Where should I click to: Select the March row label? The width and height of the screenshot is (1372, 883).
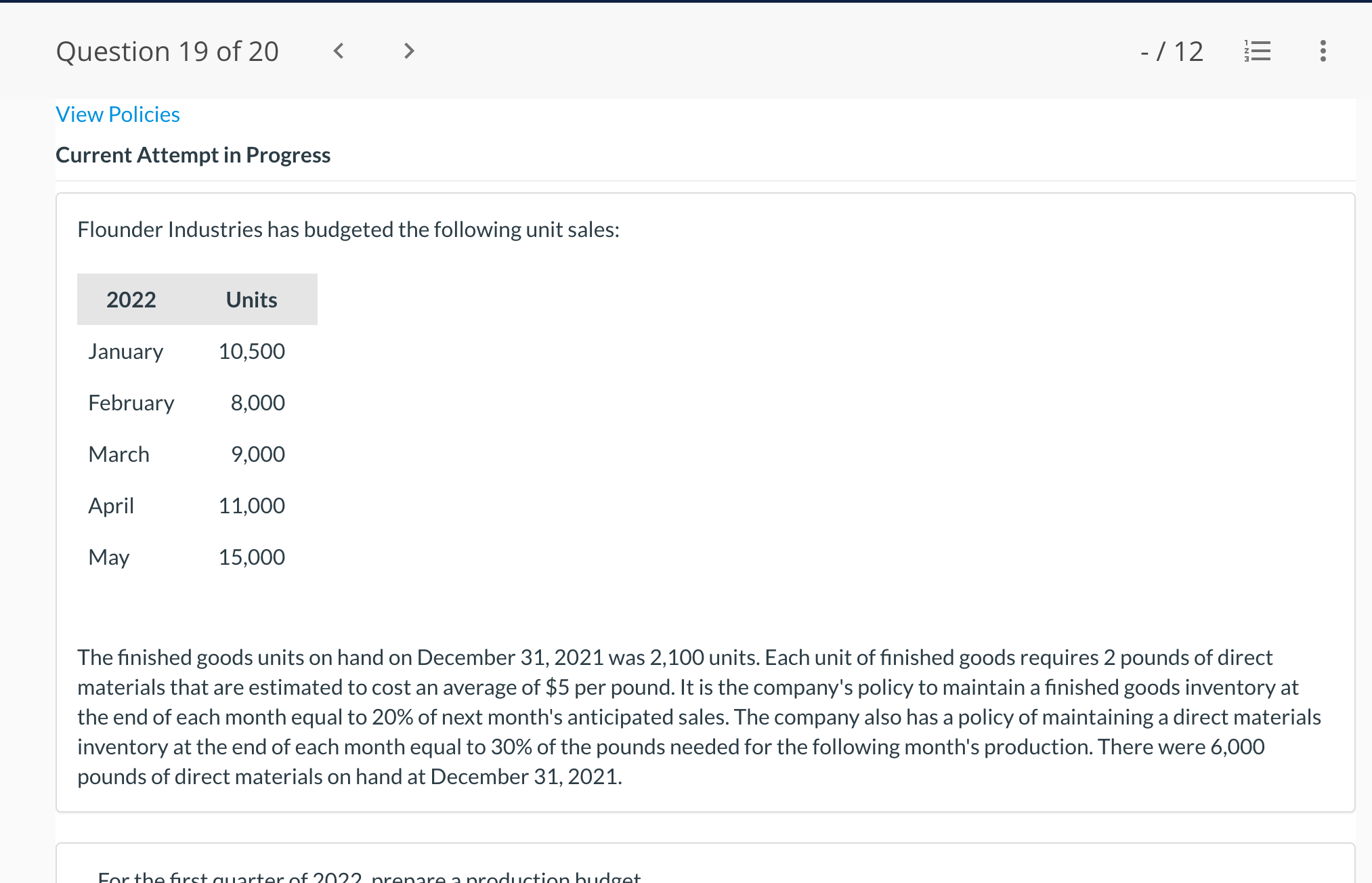tap(119, 454)
